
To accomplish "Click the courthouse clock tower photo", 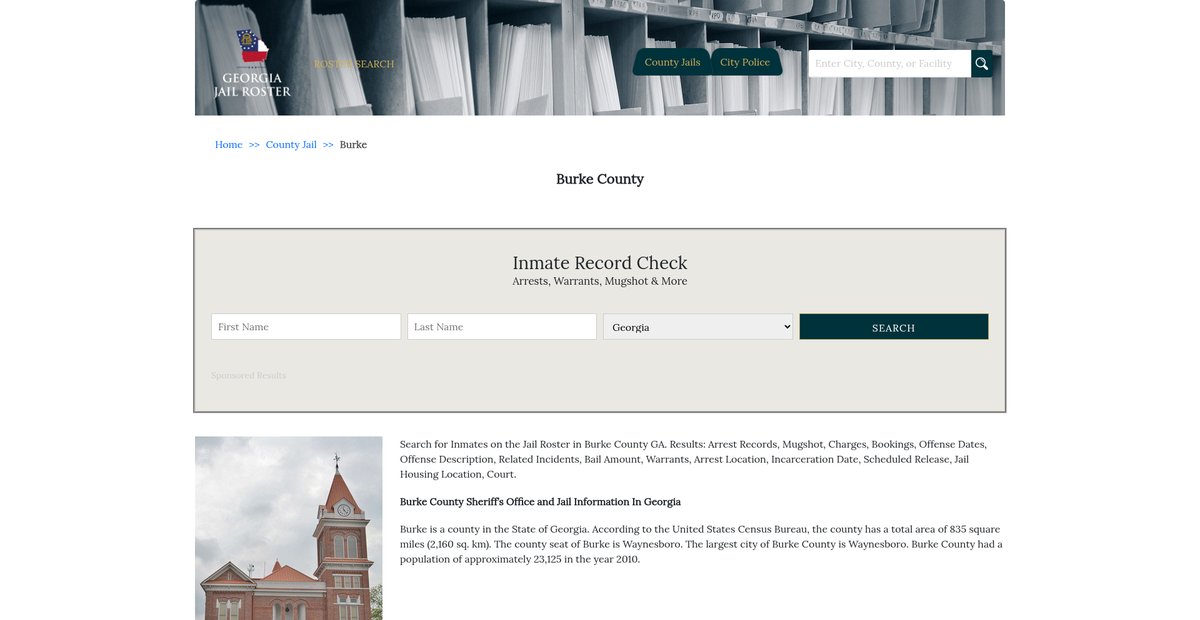I will point(289,528).
